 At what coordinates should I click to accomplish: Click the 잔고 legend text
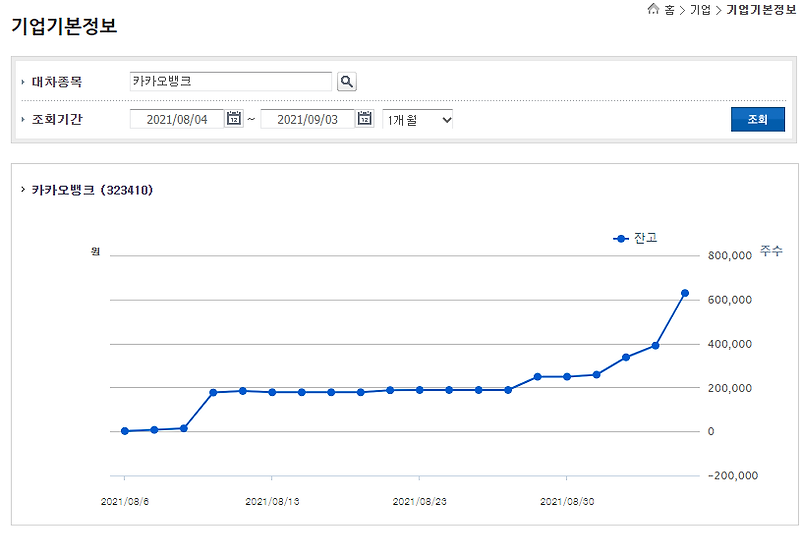[x=645, y=238]
